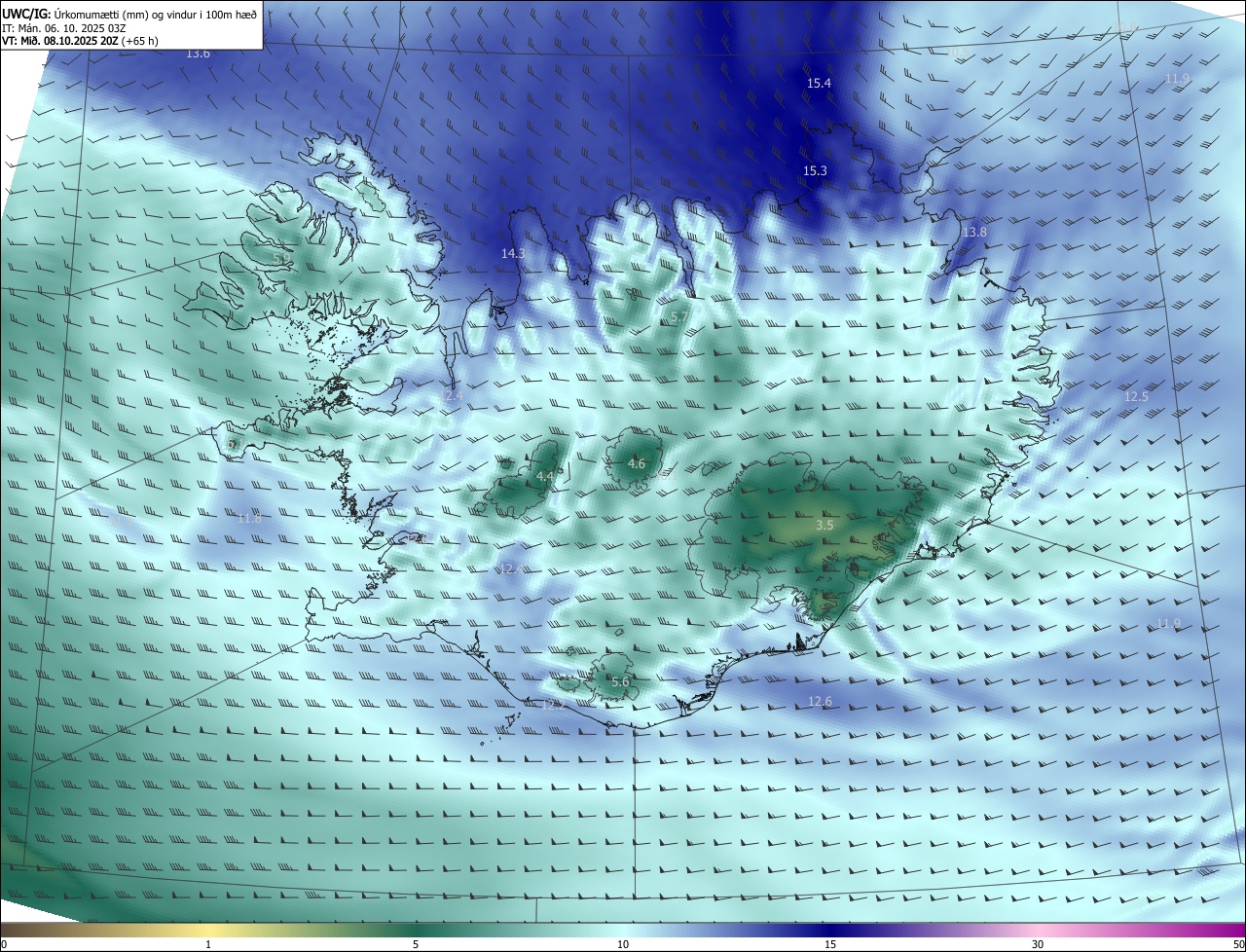Click the 3.5 value label on map

(825, 525)
